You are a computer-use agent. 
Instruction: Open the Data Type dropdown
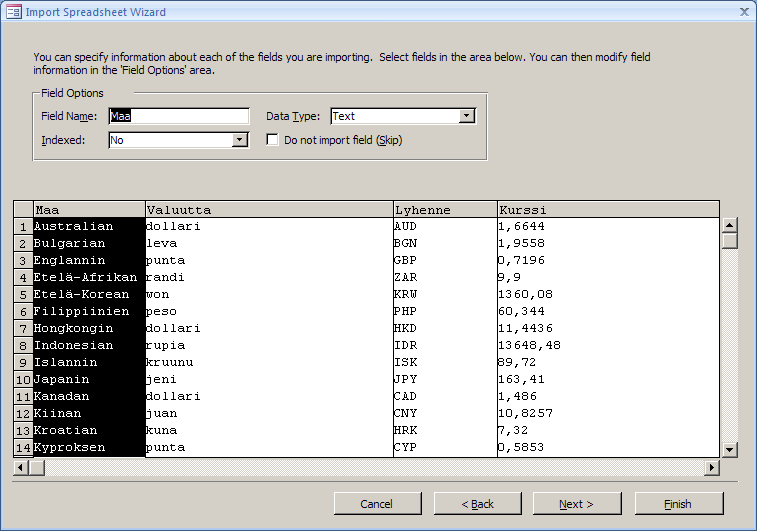point(466,116)
